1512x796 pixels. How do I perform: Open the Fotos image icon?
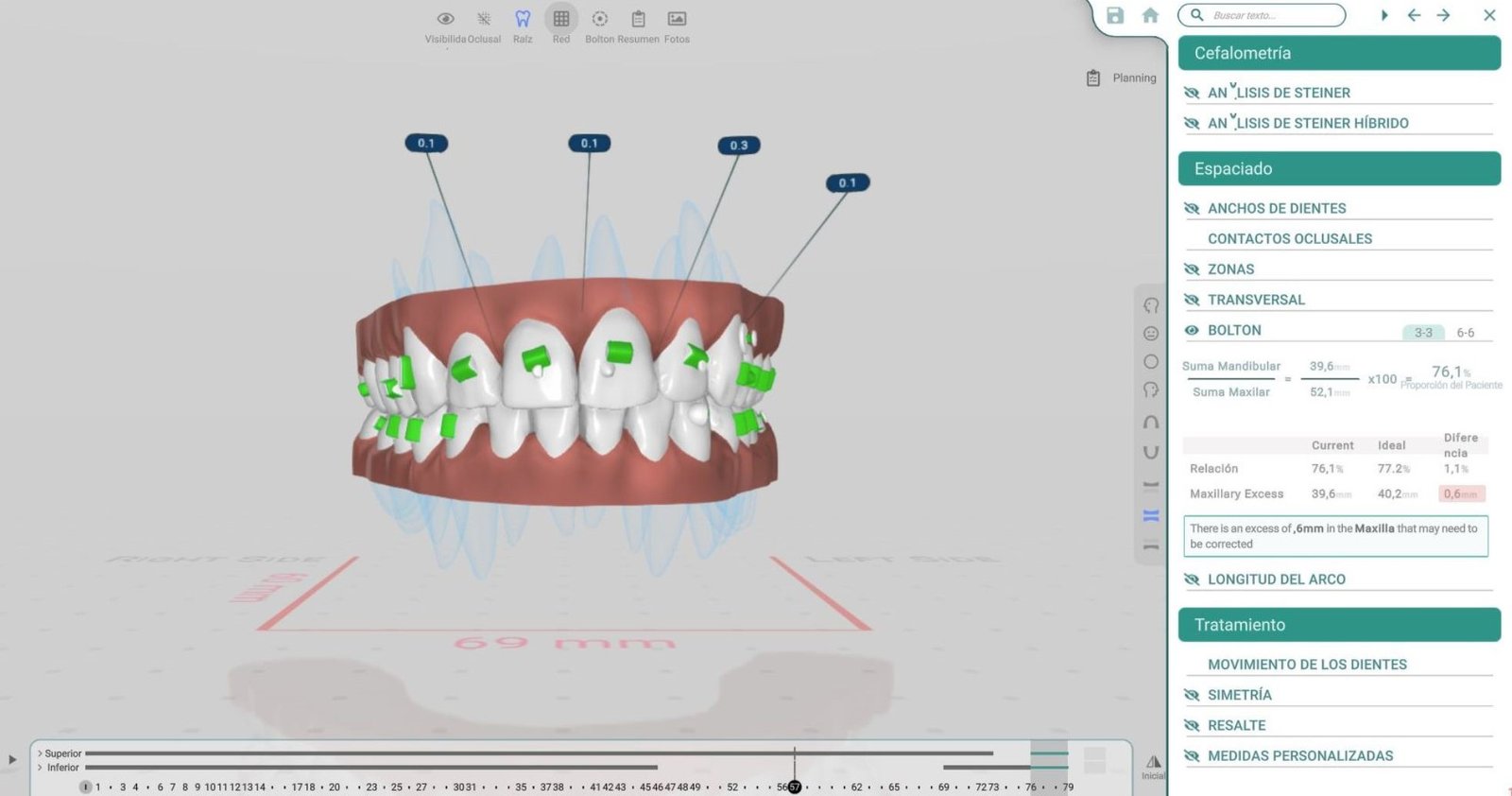click(677, 19)
